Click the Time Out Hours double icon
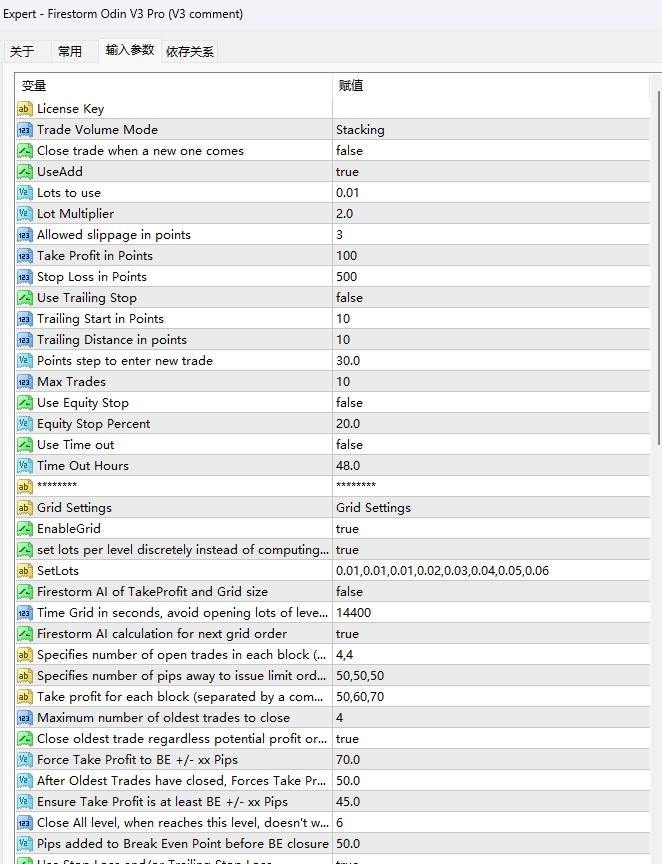This screenshot has width=662, height=864. [24, 466]
